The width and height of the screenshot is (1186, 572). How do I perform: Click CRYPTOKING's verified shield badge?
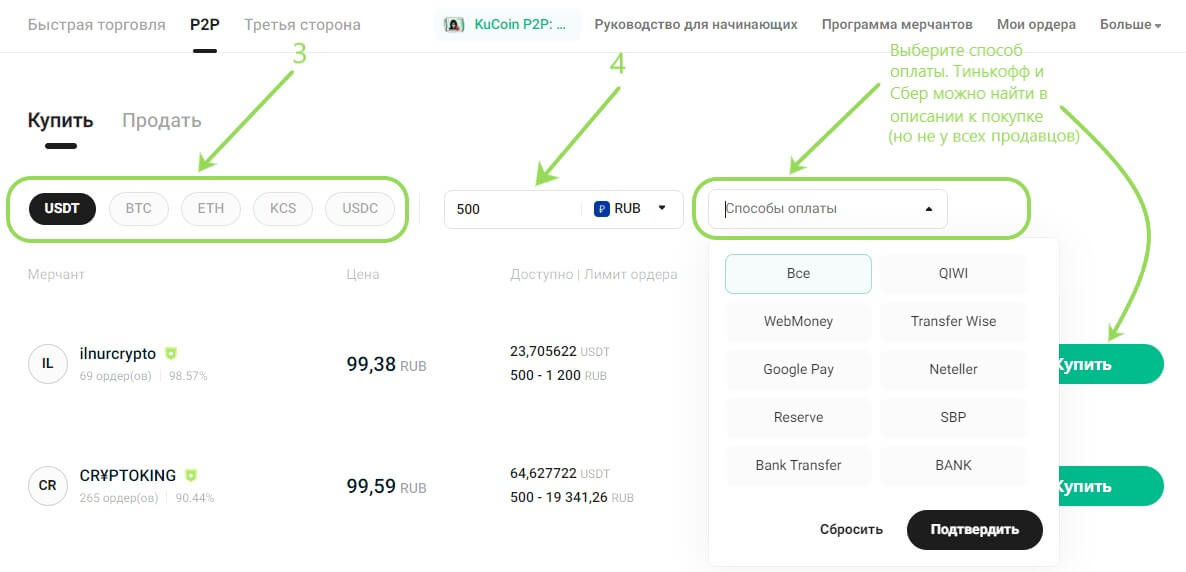(191, 475)
